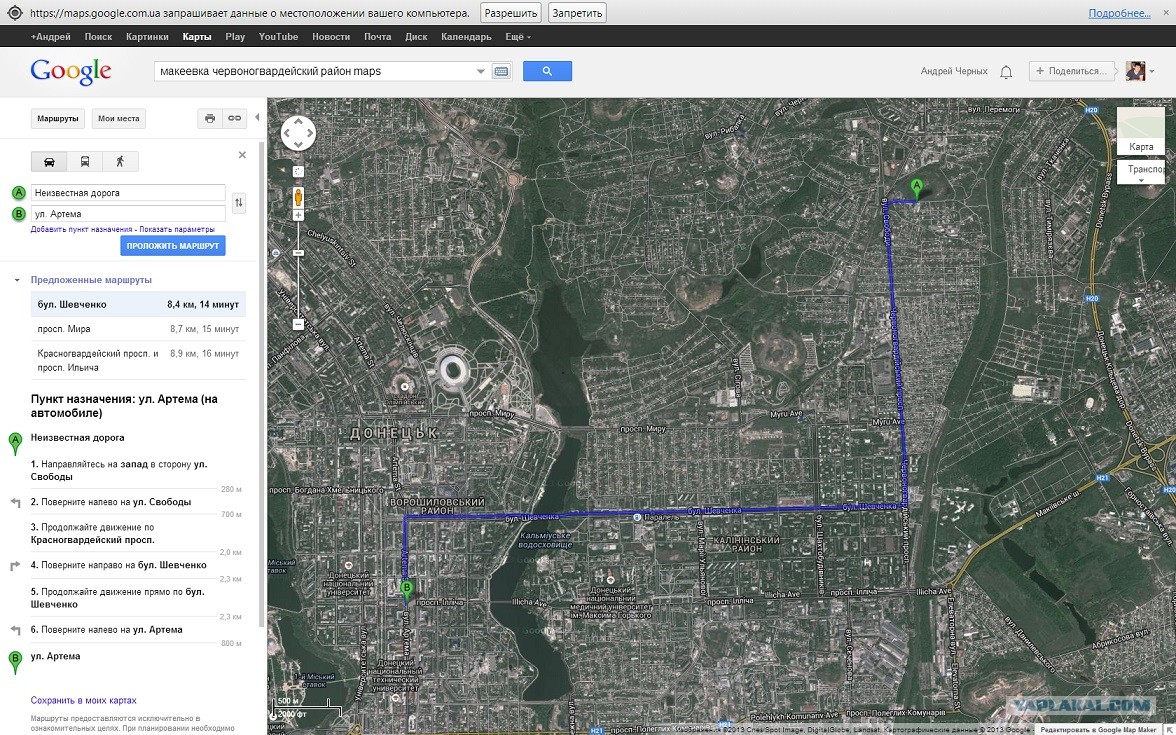Viewport: 1176px width, 735px height.
Task: Click direction step 6 Поверните налево ул. Артема
Action: click(x=106, y=630)
